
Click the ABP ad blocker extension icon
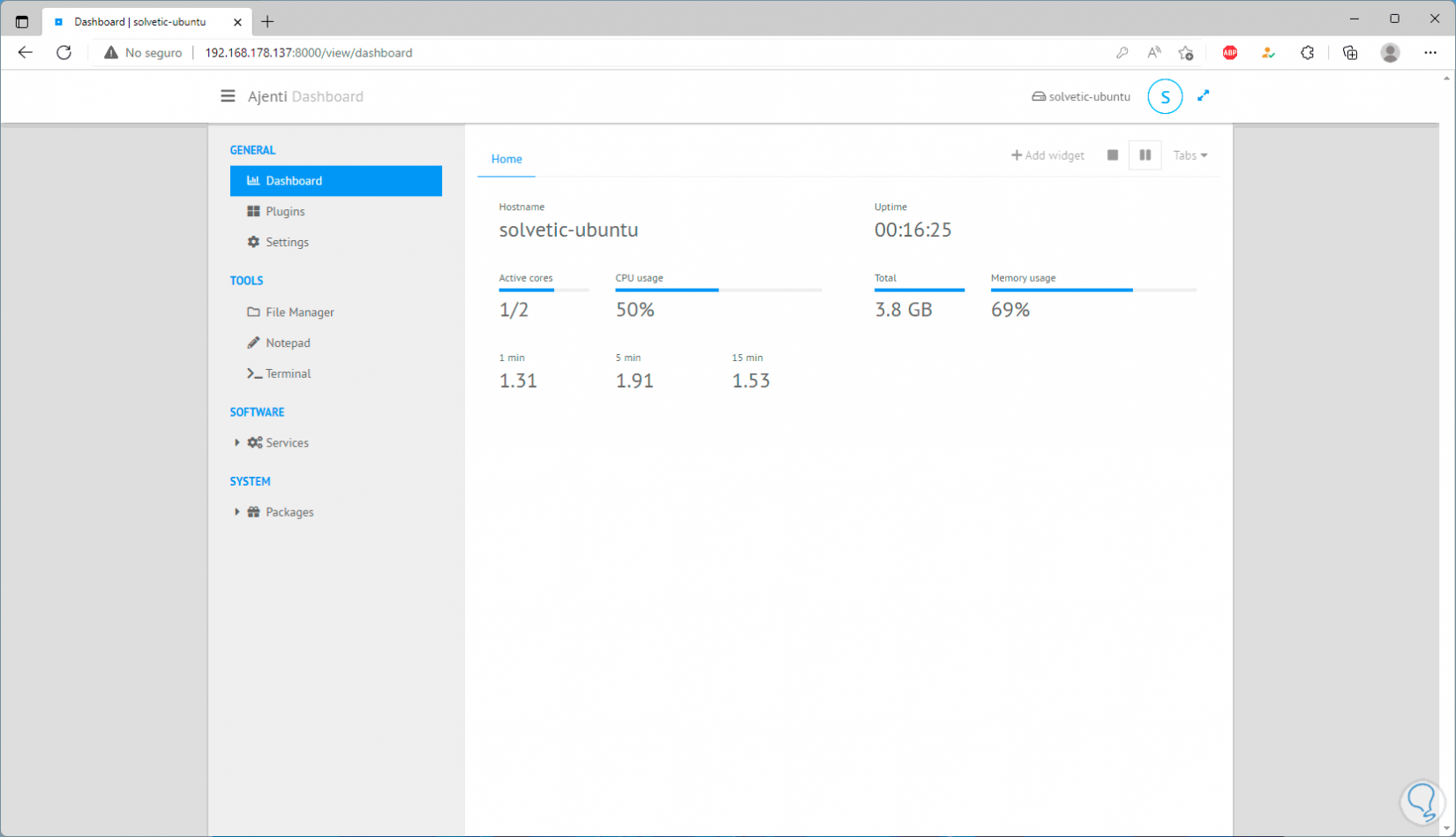tap(1229, 53)
